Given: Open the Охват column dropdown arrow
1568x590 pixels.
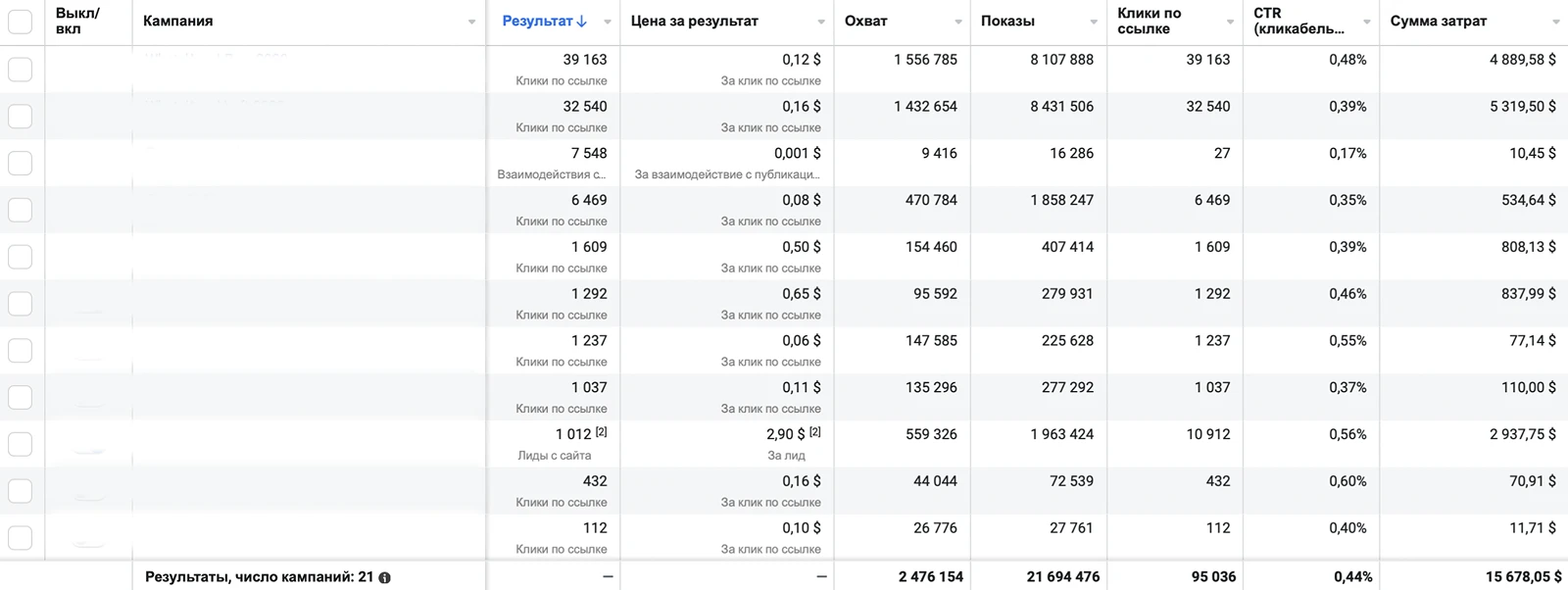Looking at the screenshot, I should click(958, 22).
